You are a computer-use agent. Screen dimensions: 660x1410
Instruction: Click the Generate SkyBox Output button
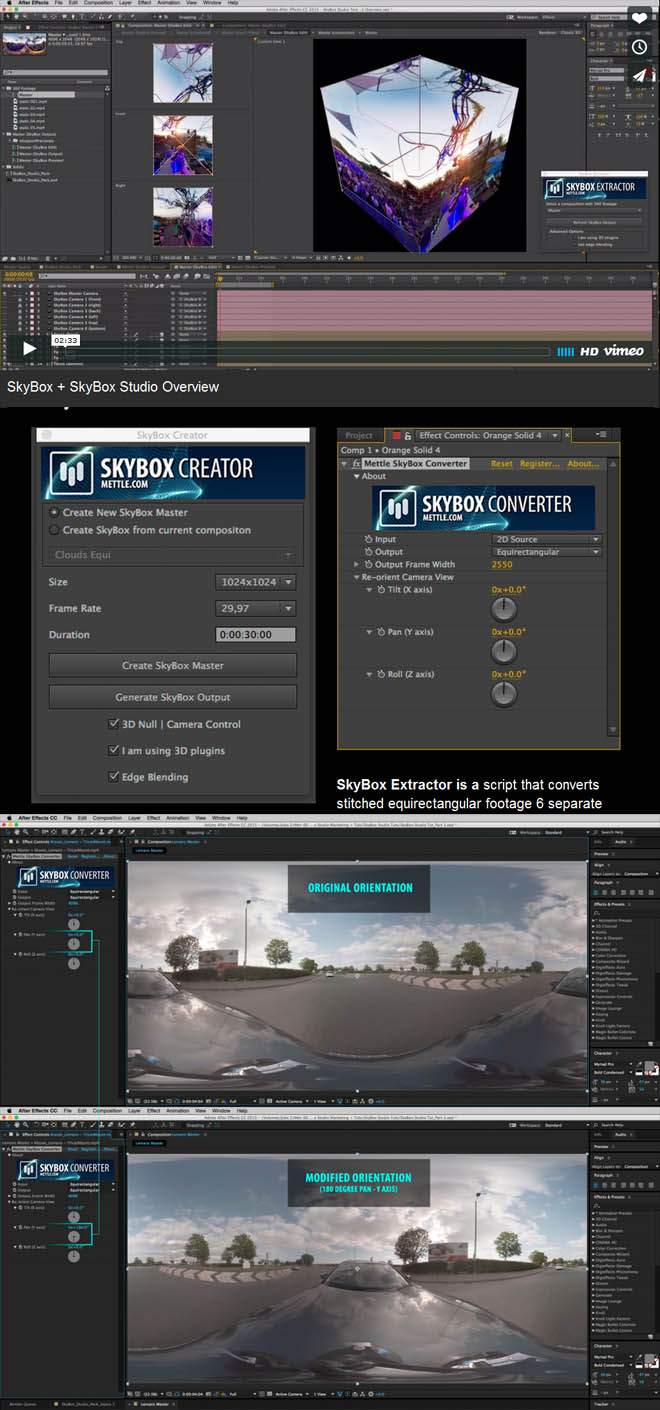[172, 697]
